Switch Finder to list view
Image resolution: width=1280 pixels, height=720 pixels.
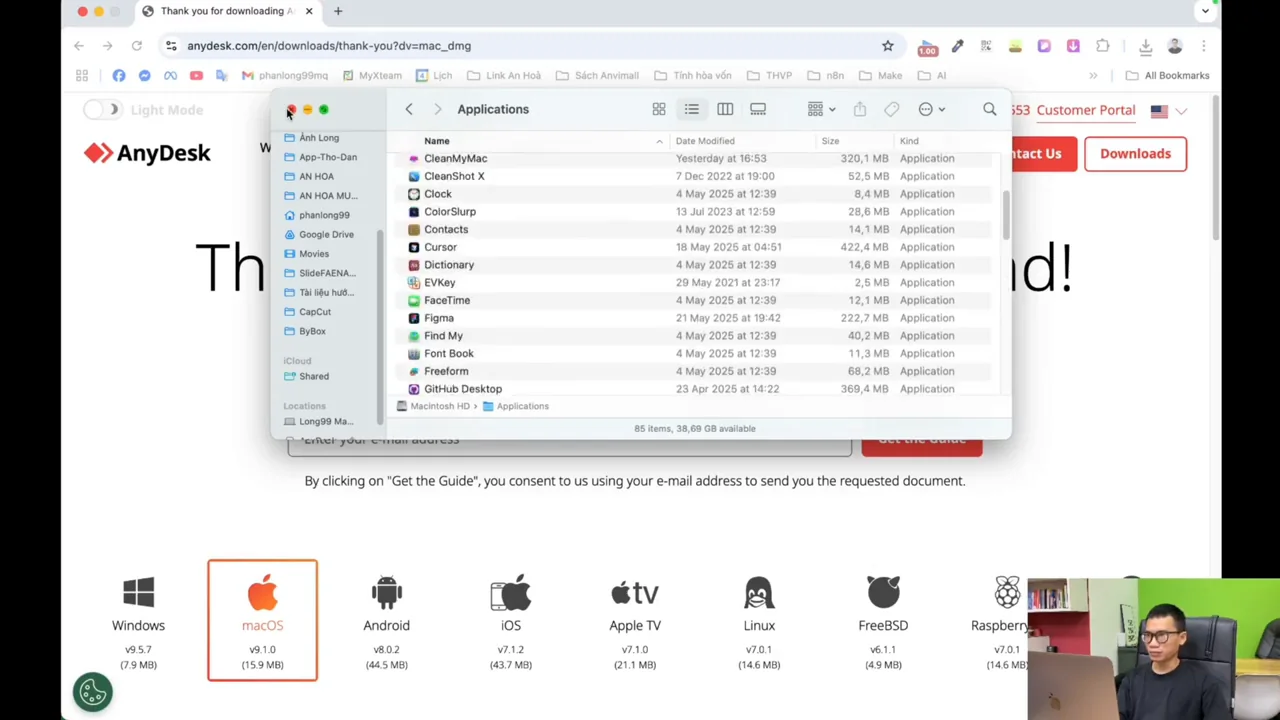pyautogui.click(x=692, y=109)
